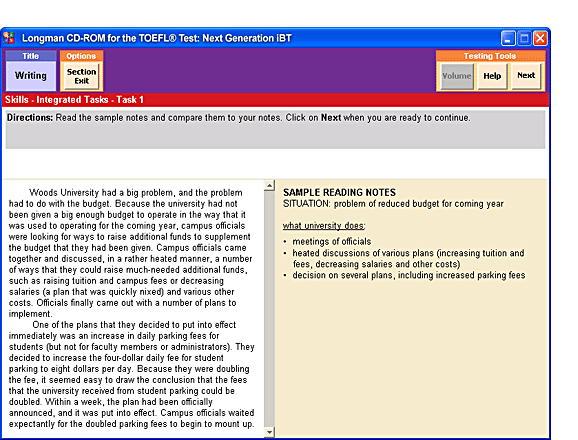Image resolution: width=578 pixels, height=440 pixels.
Task: Click the Next button in Testing Tools
Action: [x=526, y=76]
